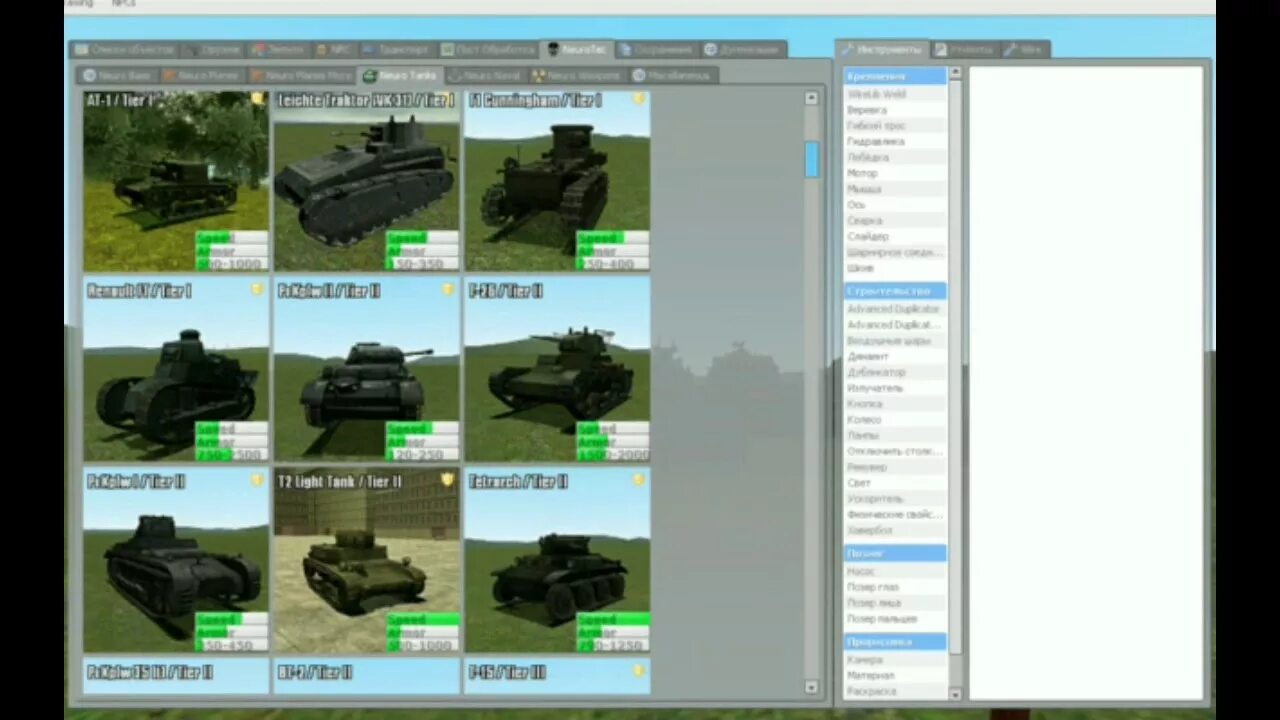The height and width of the screenshot is (720, 1280).
Task: Select the Колесо tool
Action: [x=895, y=420]
